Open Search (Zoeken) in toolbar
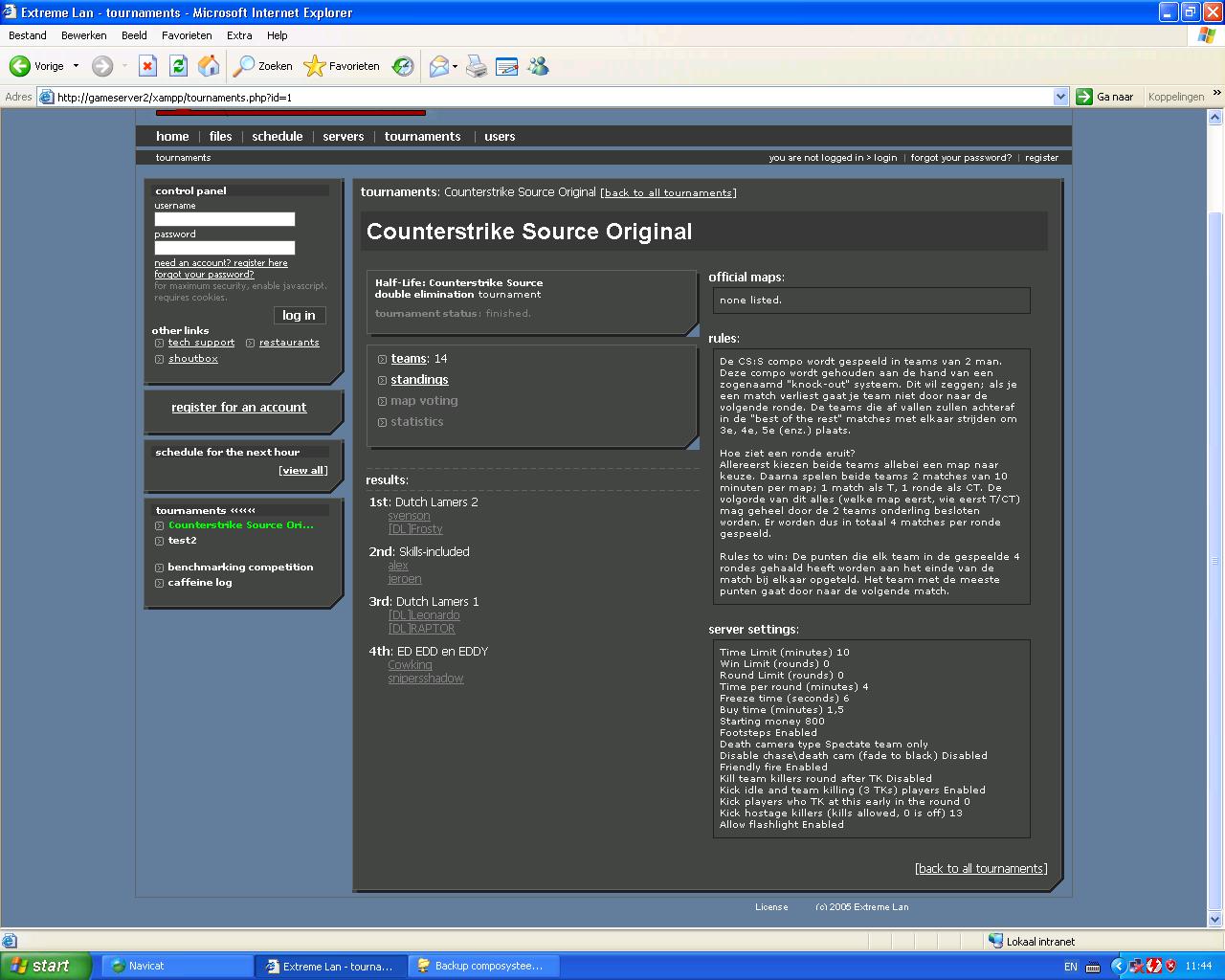Screen dimensions: 1225x980 point(263,66)
